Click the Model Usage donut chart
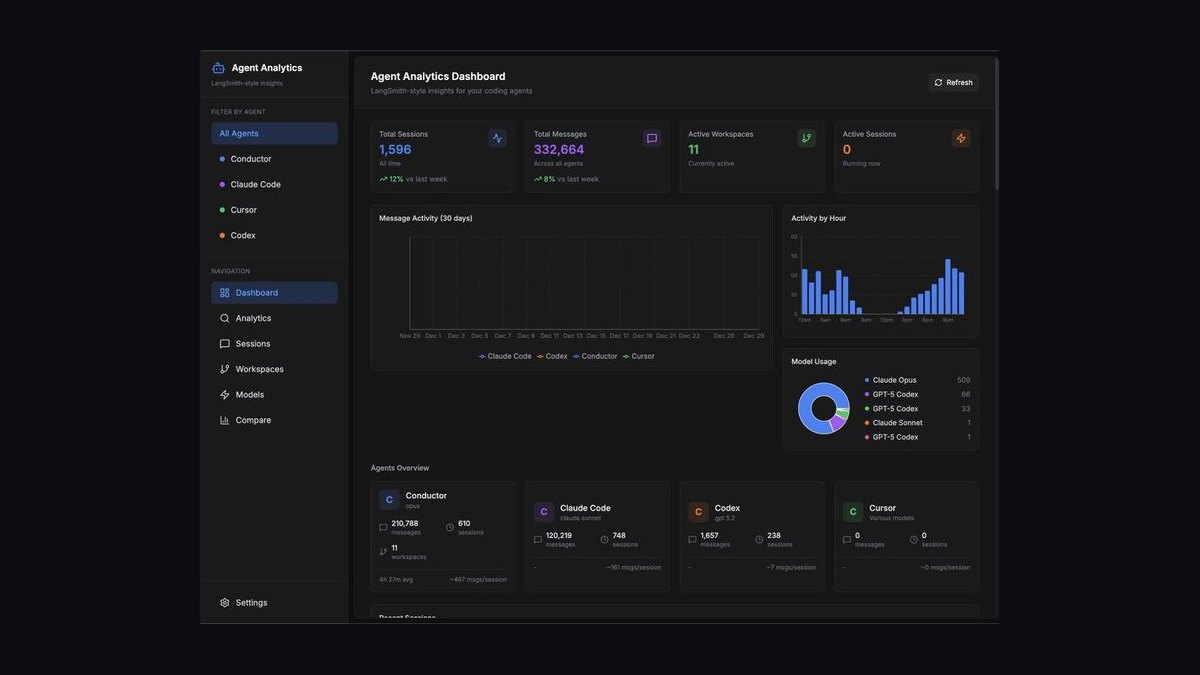 pyautogui.click(x=824, y=408)
